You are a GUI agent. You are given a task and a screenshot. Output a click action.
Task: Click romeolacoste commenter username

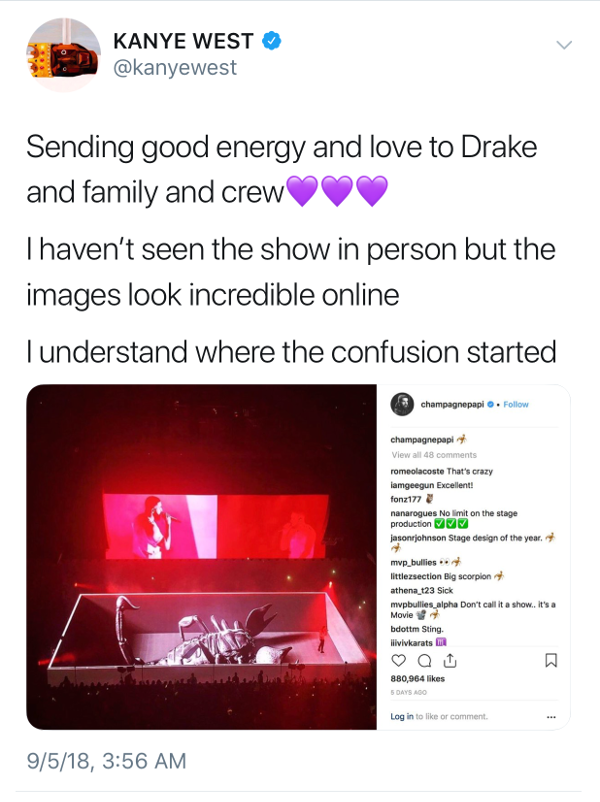417,471
